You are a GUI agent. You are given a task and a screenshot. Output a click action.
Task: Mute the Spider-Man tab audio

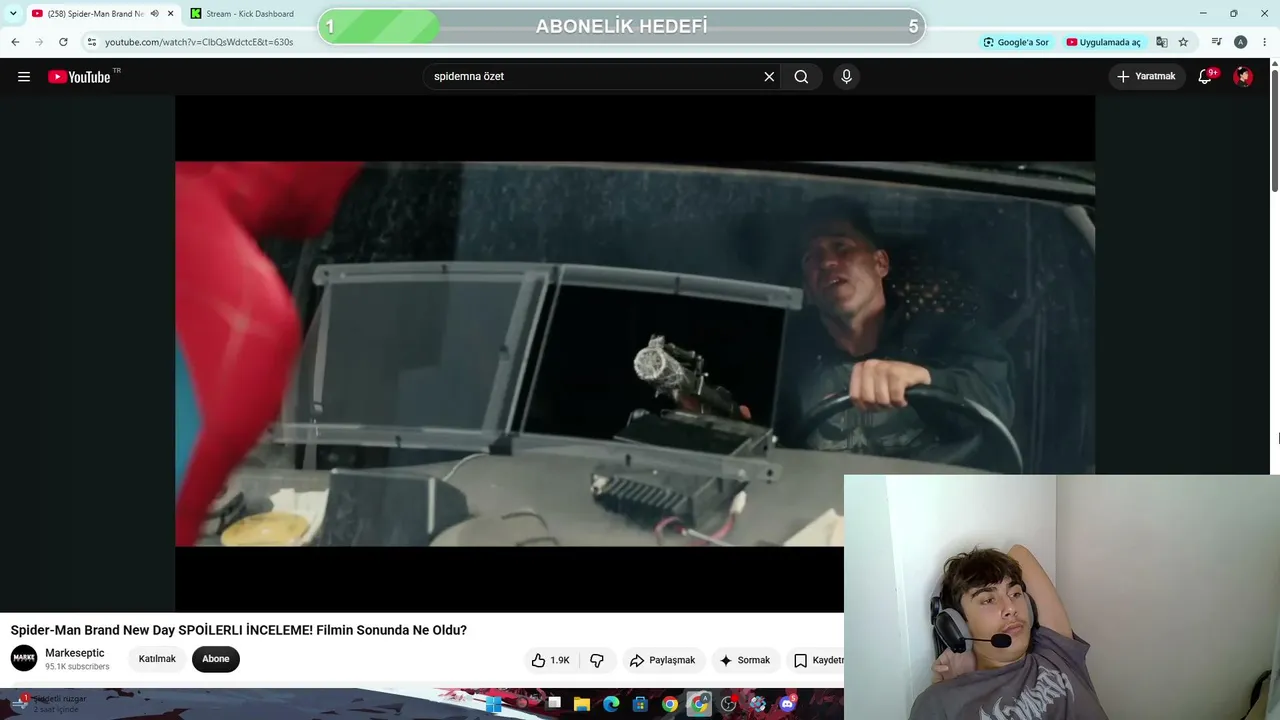[x=154, y=14]
